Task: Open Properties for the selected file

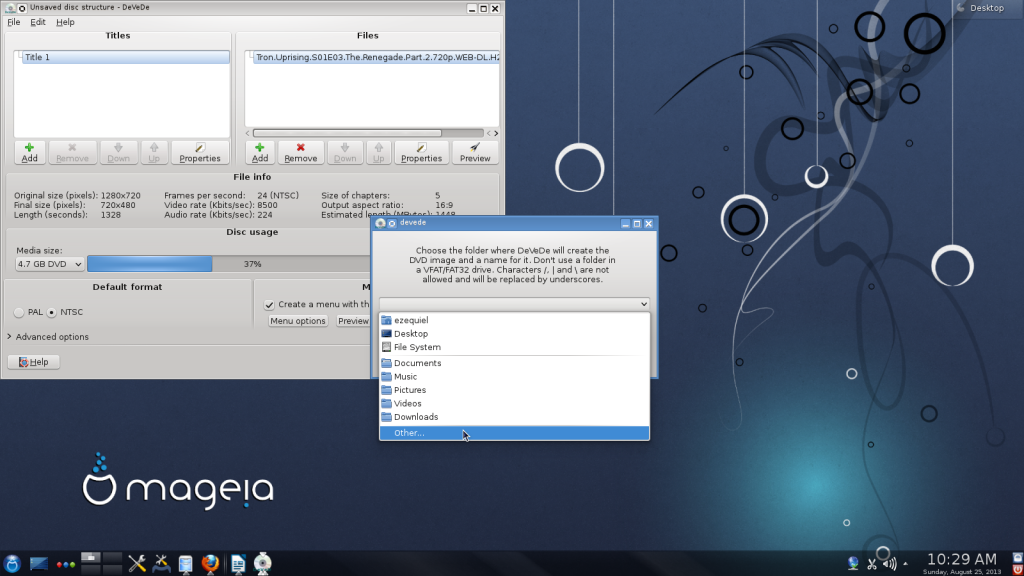Action: click(421, 153)
